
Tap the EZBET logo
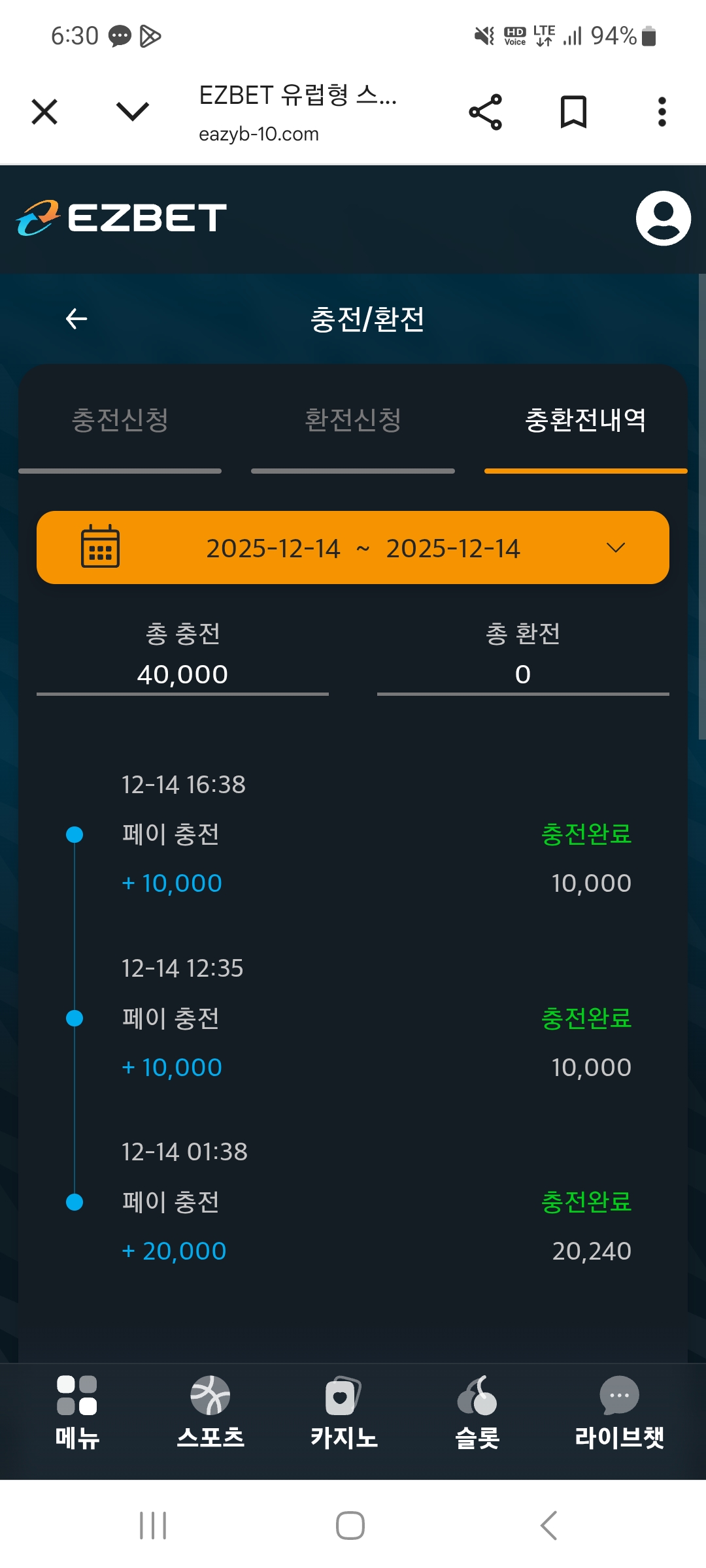click(x=122, y=218)
